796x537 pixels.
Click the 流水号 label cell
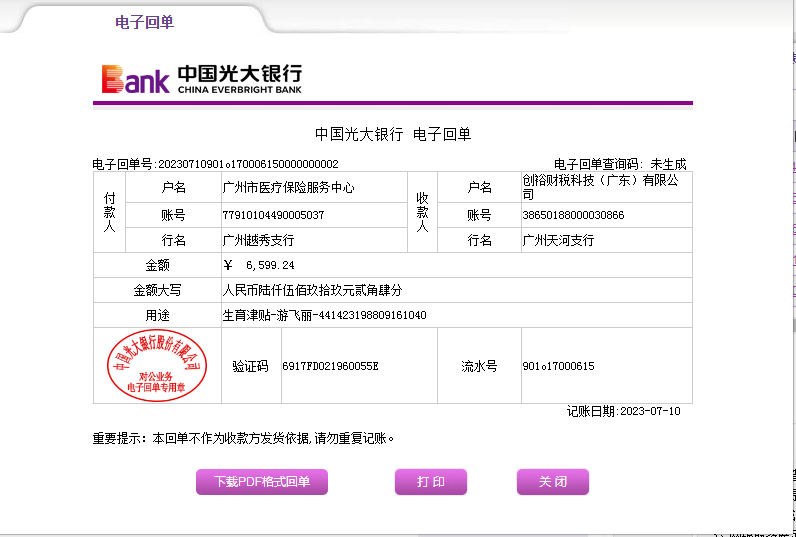pyautogui.click(x=479, y=366)
